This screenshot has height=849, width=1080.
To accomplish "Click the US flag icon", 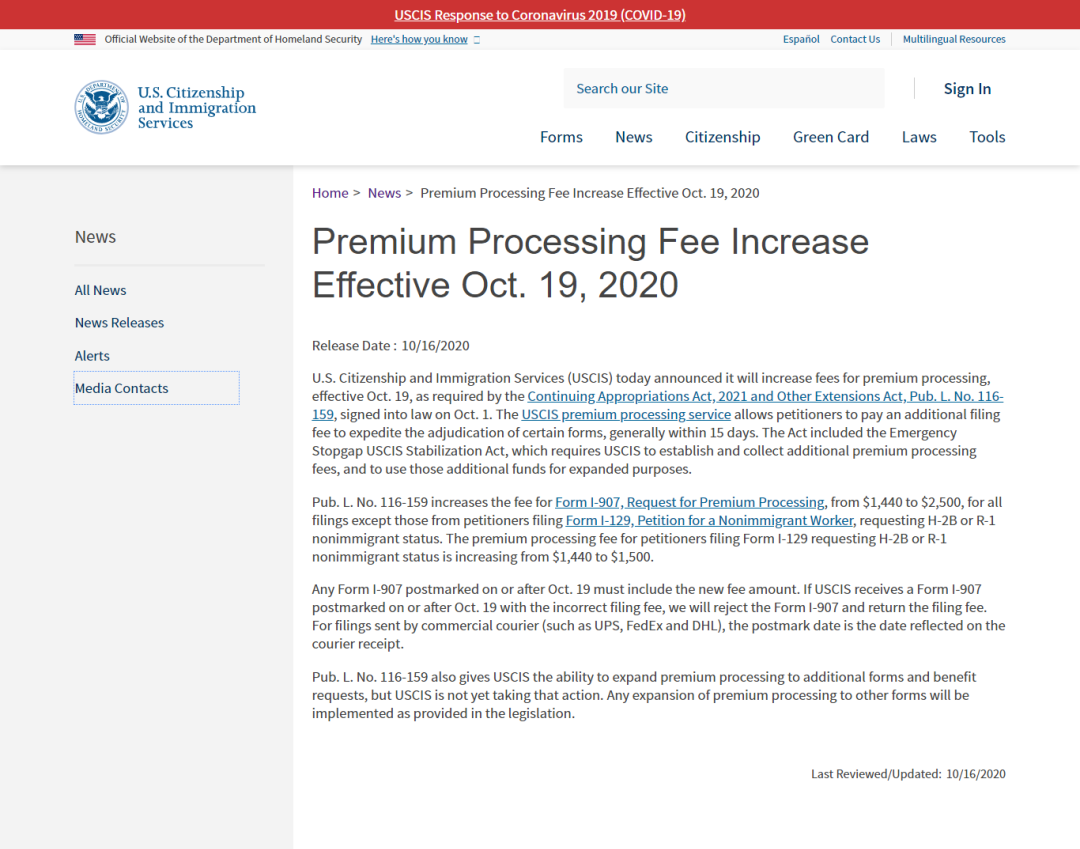I will (x=85, y=39).
